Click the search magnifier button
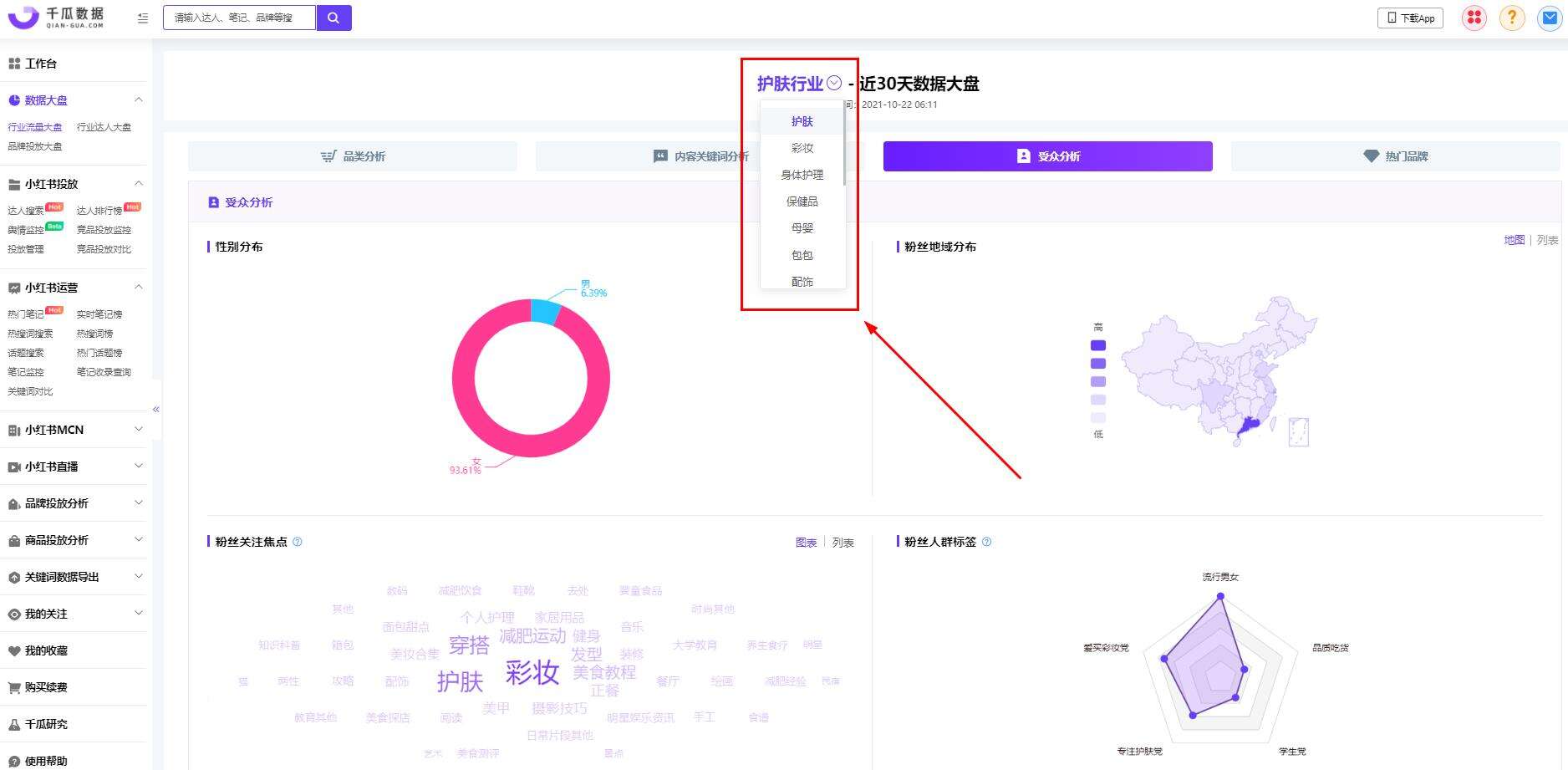The image size is (1568, 770). (333, 18)
